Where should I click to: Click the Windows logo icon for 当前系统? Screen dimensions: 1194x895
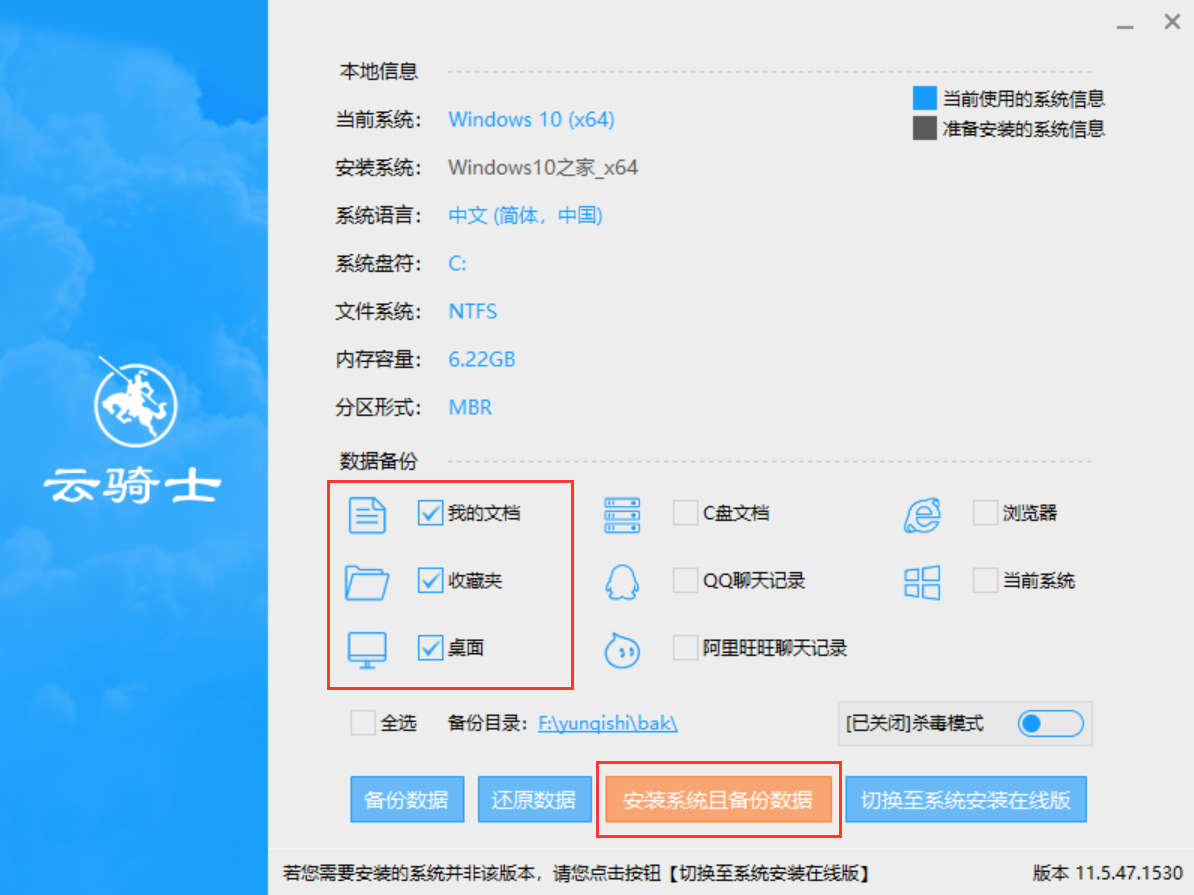[x=922, y=582]
